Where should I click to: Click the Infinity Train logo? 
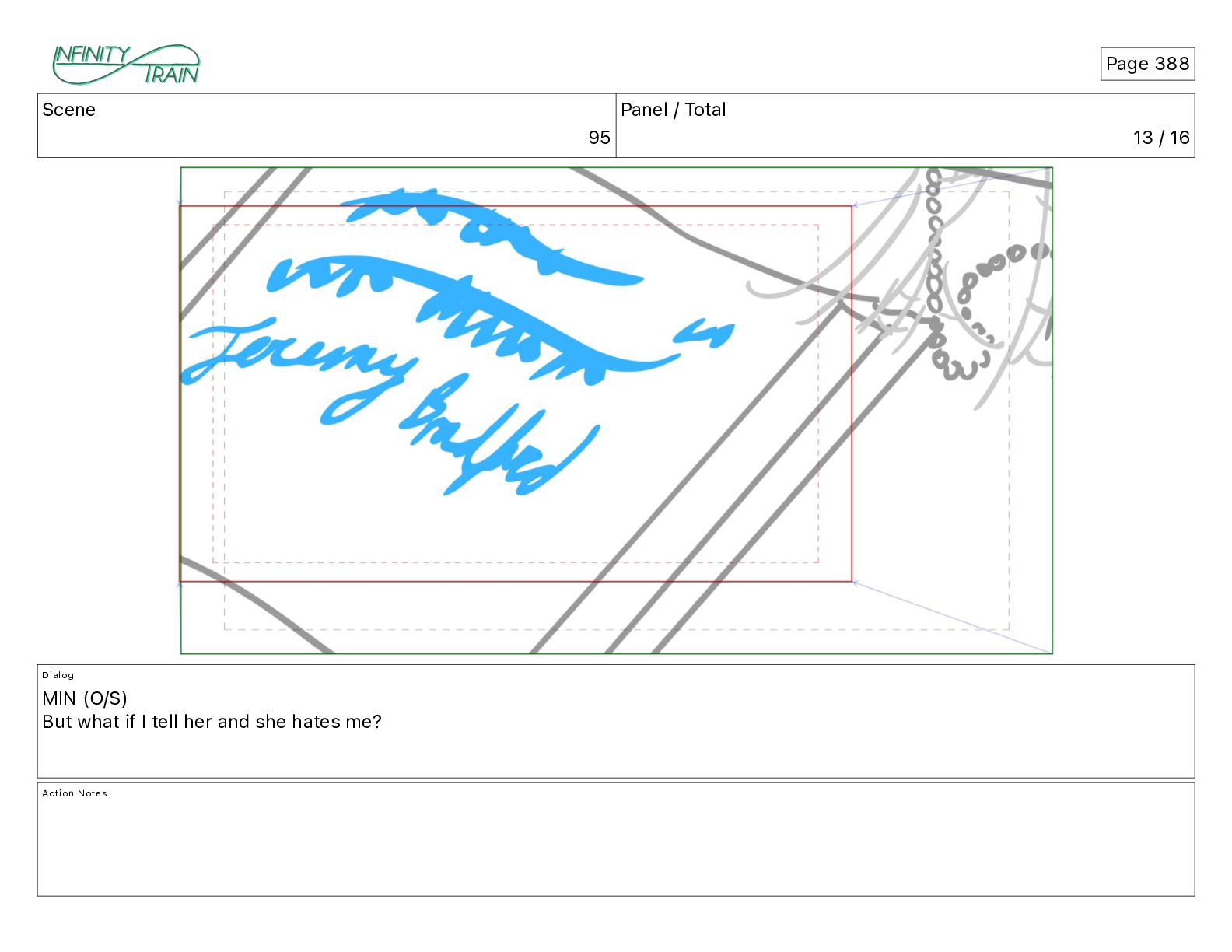[126, 65]
